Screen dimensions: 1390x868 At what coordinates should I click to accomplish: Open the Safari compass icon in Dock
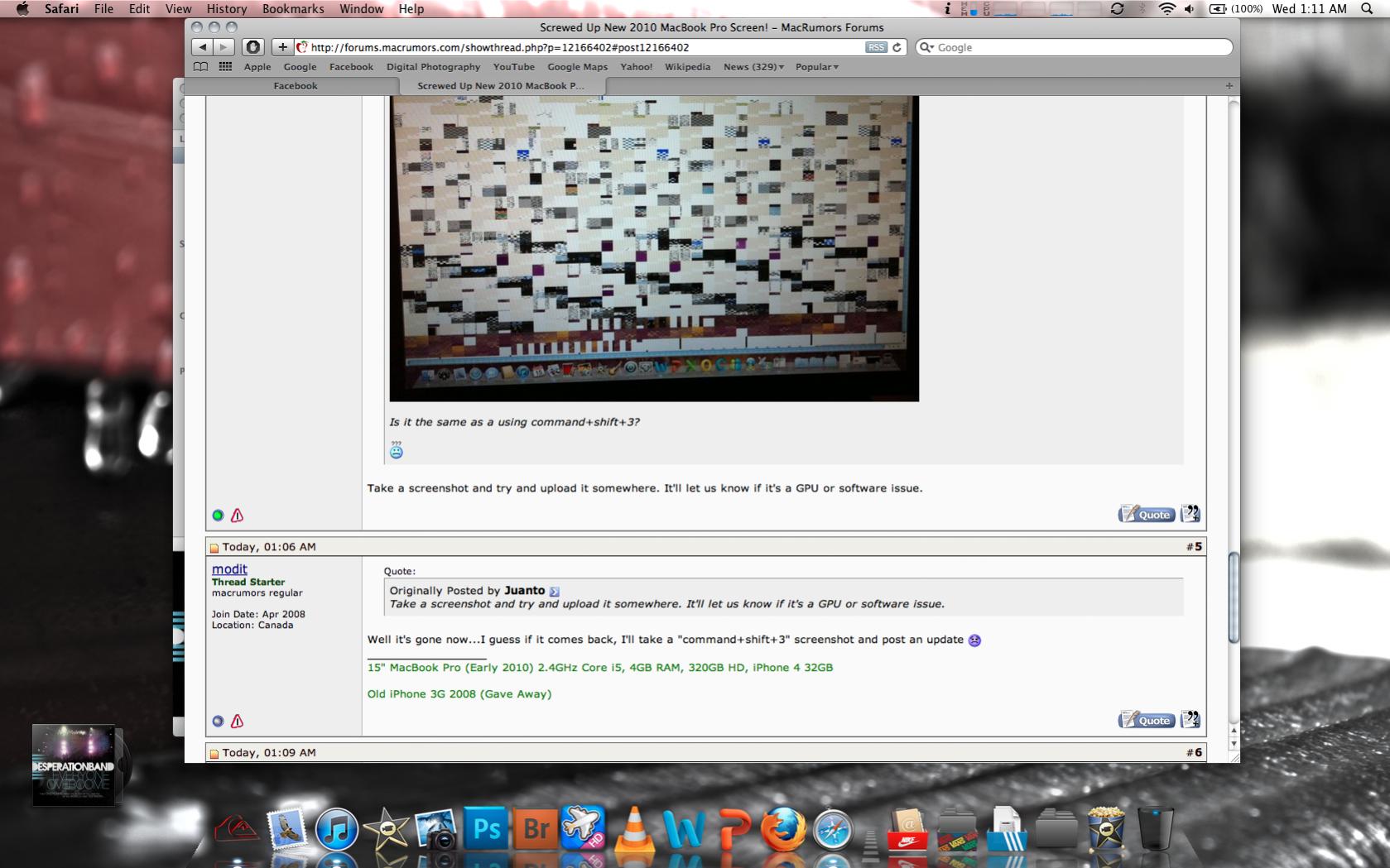833,829
